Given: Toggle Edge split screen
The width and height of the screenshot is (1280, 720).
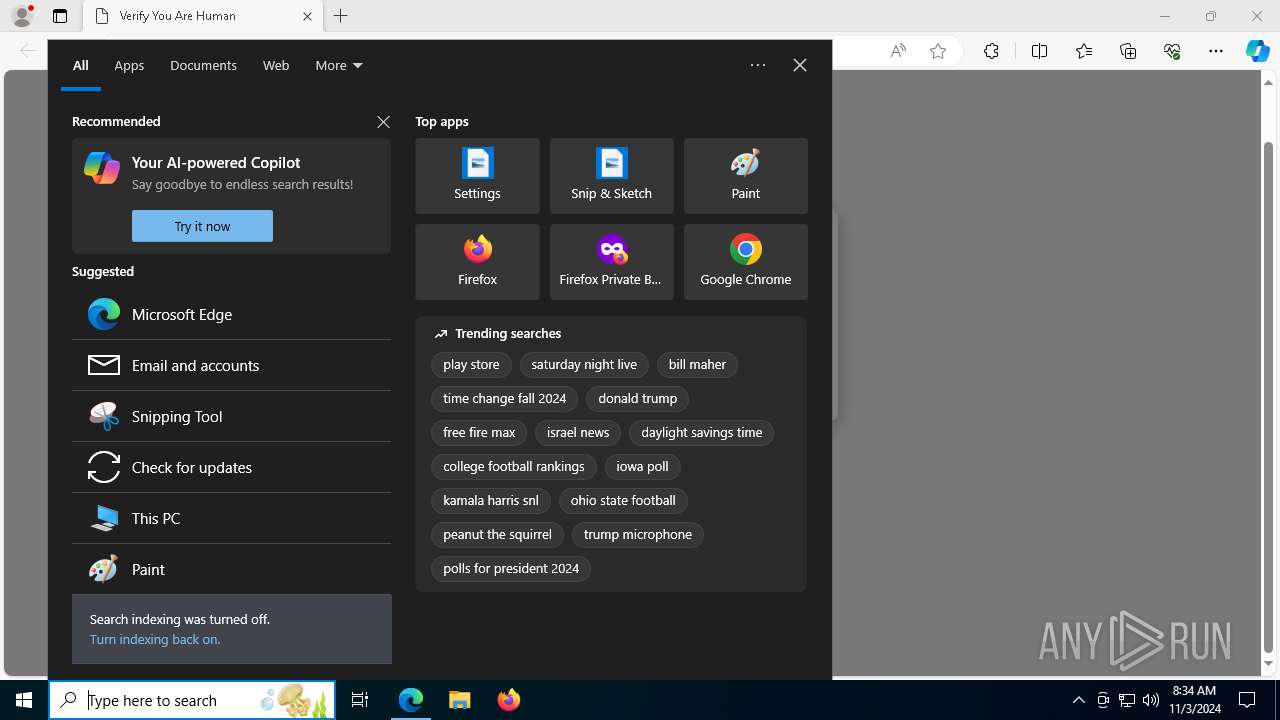Looking at the screenshot, I should tap(1039, 51).
